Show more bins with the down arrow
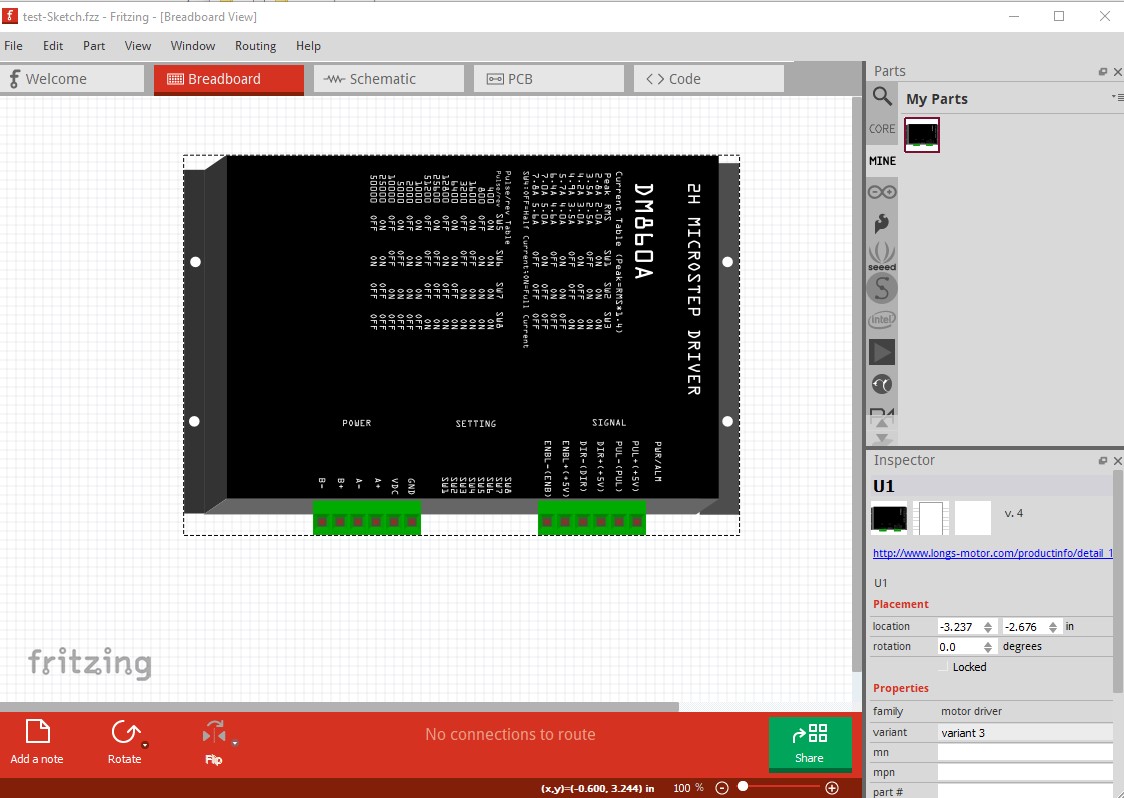This screenshot has width=1124, height=798. [x=882, y=438]
